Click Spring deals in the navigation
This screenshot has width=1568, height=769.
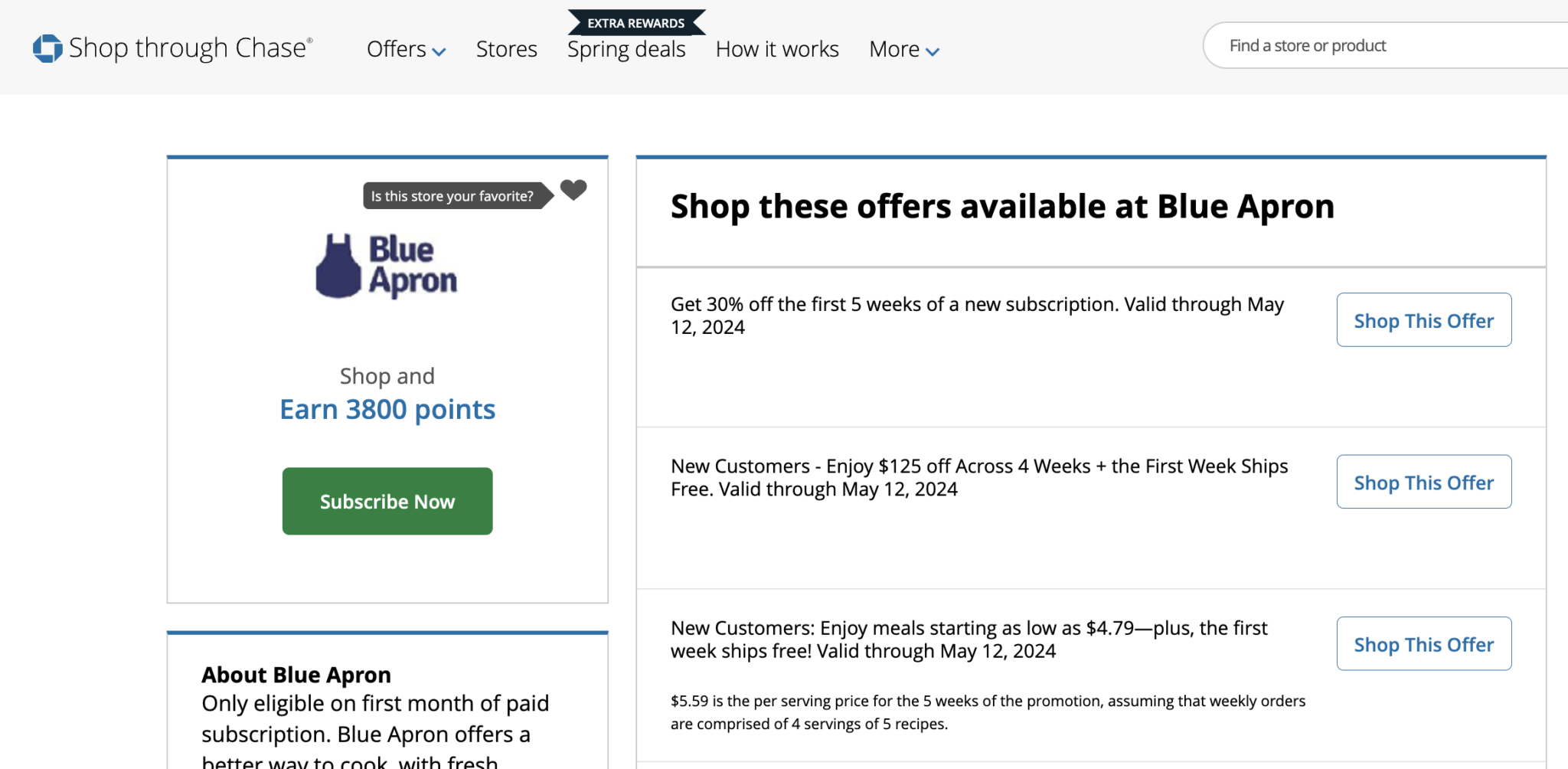click(x=626, y=49)
